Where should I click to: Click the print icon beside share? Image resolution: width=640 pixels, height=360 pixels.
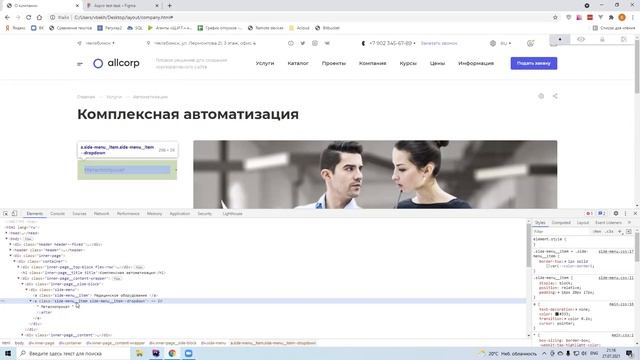pyautogui.click(x=541, y=96)
